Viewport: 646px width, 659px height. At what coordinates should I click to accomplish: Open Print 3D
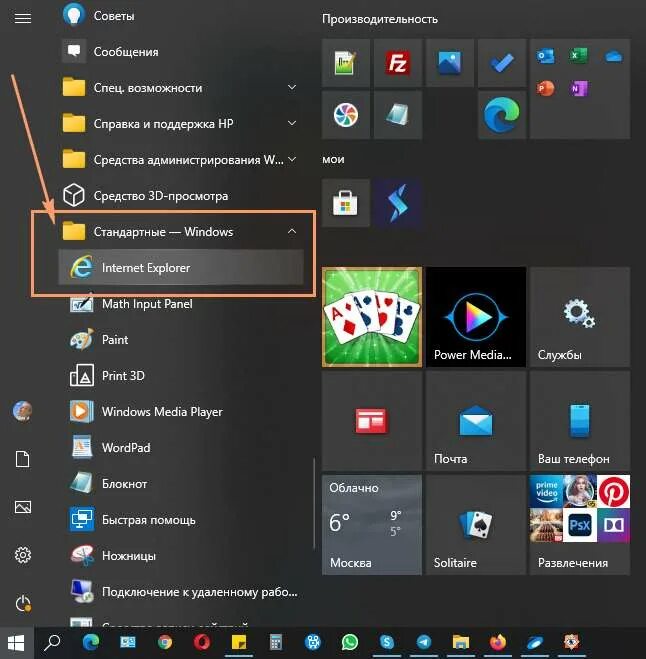pyautogui.click(x=181, y=376)
